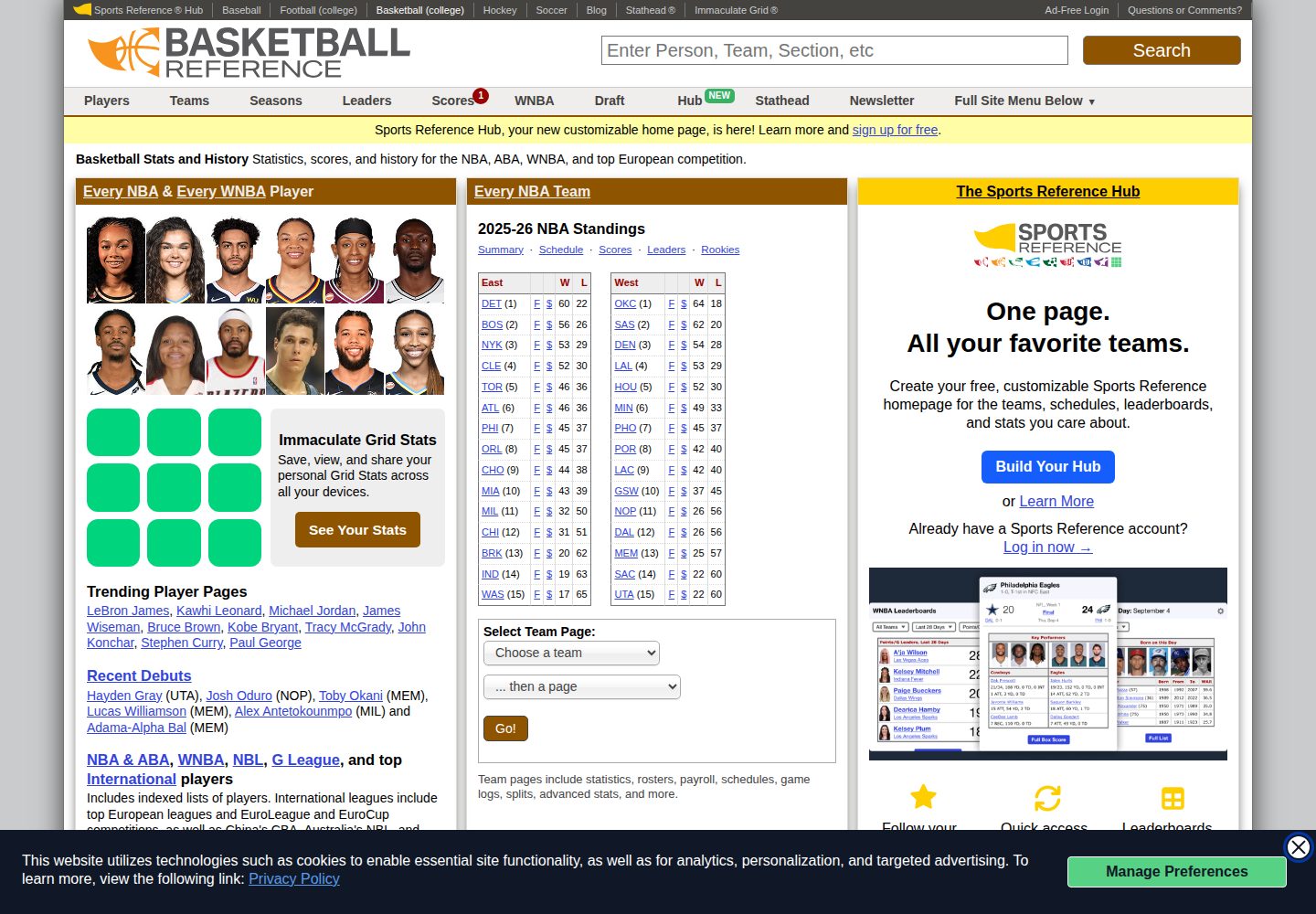
Task: Click the green NEW badge beside Hub
Action: click(719, 95)
